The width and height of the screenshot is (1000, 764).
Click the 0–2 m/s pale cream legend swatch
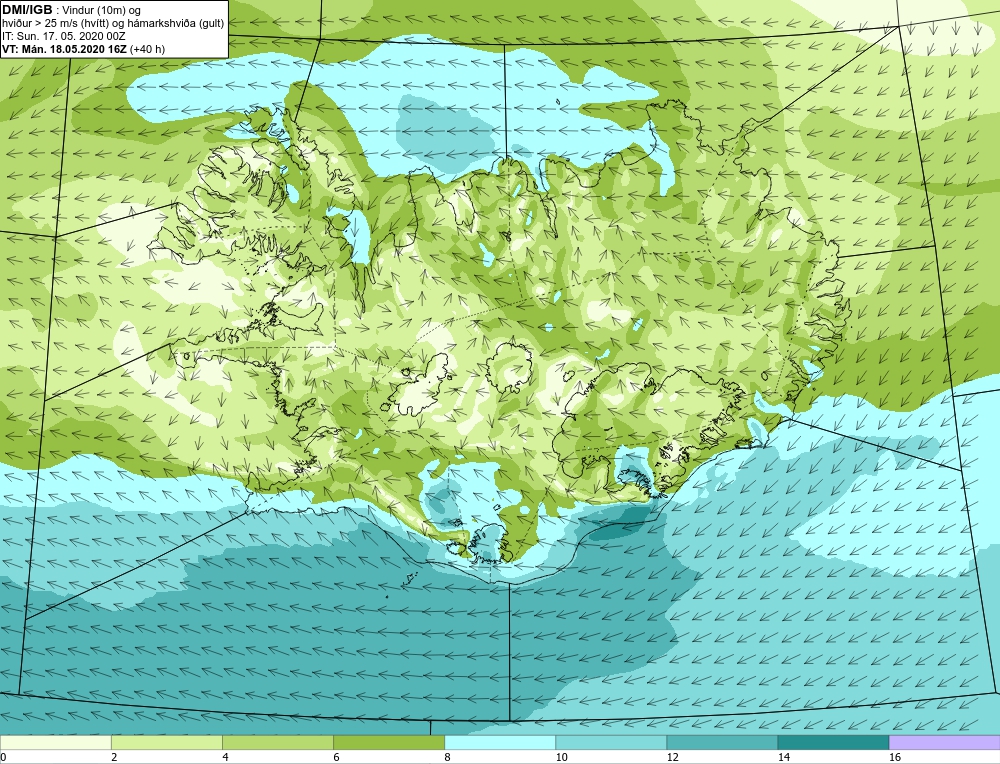[x=55, y=742]
